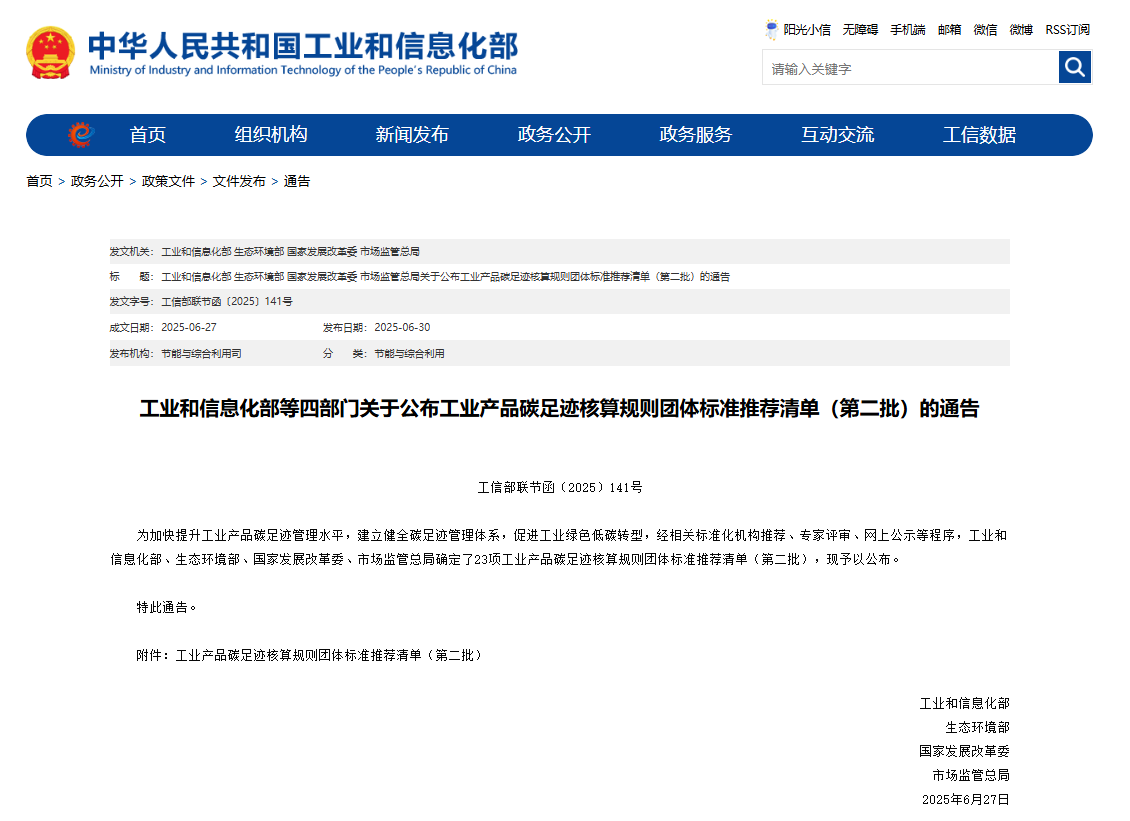Click the national emblem logo
This screenshot has width=1130, height=821.
tap(50, 53)
